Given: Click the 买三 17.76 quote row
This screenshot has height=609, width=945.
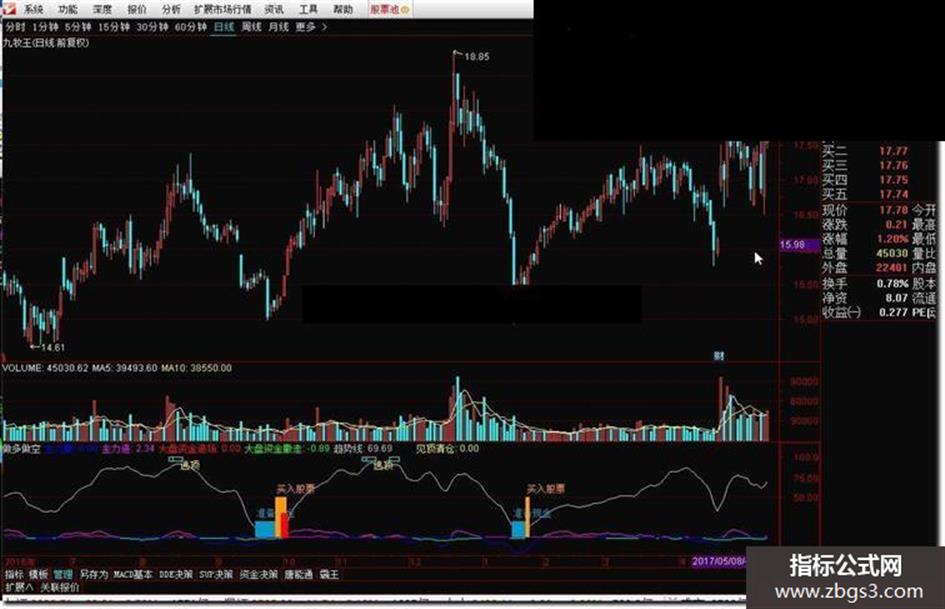Looking at the screenshot, I should point(865,165).
